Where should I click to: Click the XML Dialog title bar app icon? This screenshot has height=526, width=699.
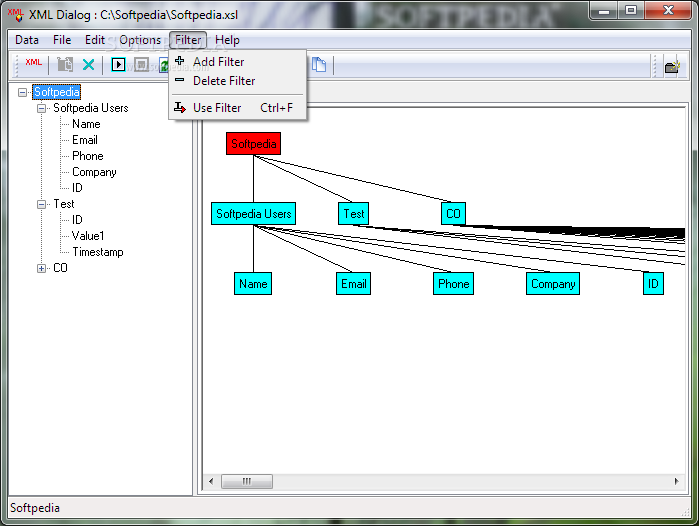pyautogui.click(x=16, y=14)
